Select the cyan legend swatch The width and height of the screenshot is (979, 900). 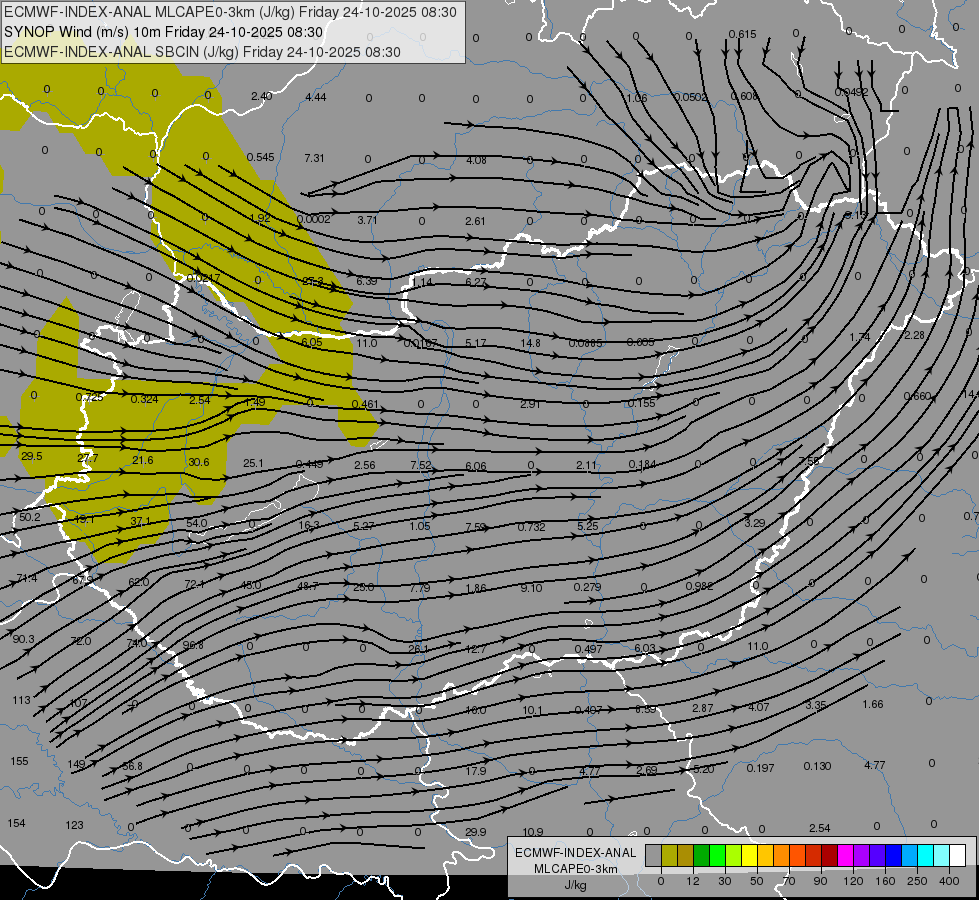point(926,855)
